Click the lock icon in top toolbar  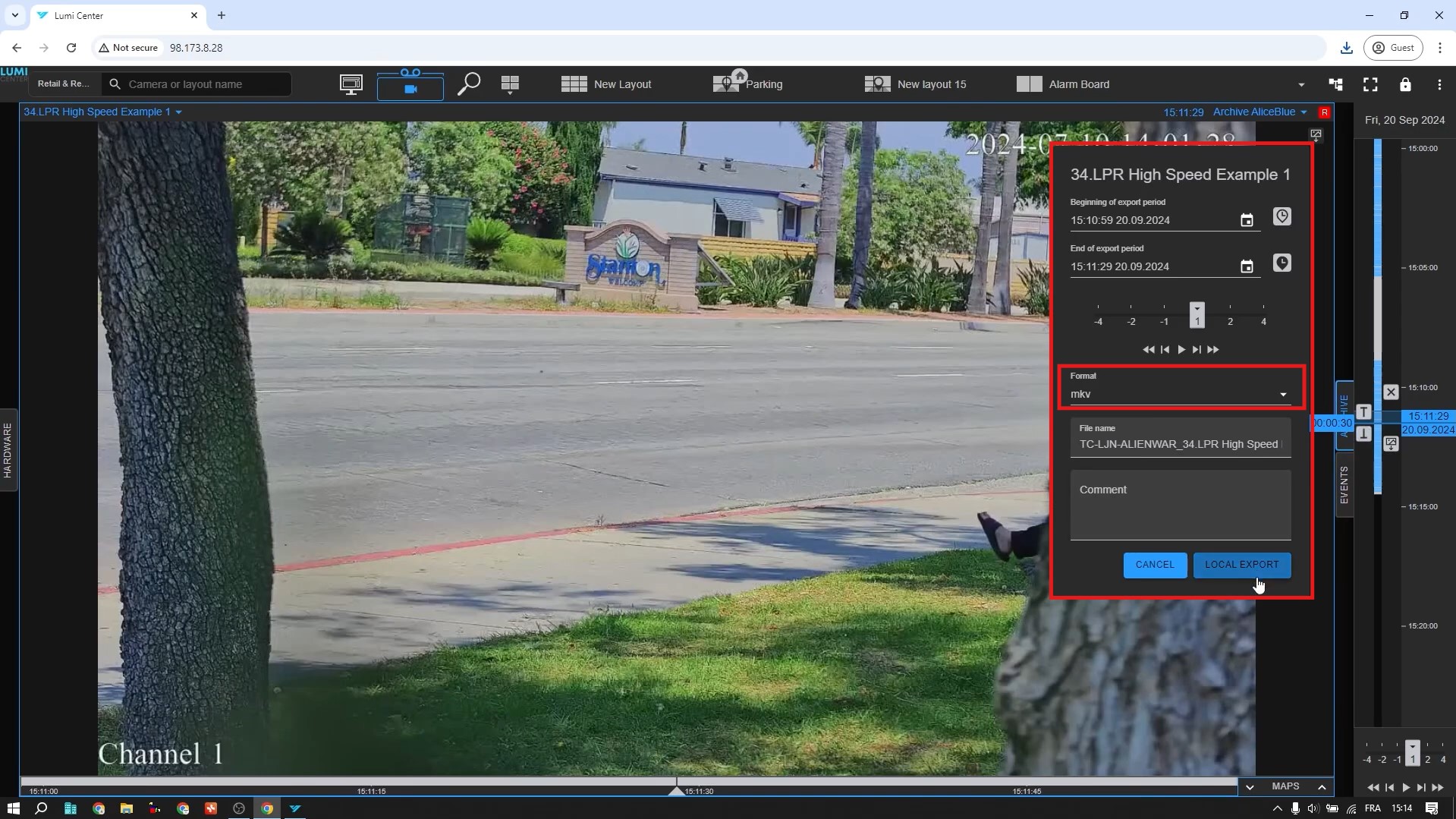1405,84
